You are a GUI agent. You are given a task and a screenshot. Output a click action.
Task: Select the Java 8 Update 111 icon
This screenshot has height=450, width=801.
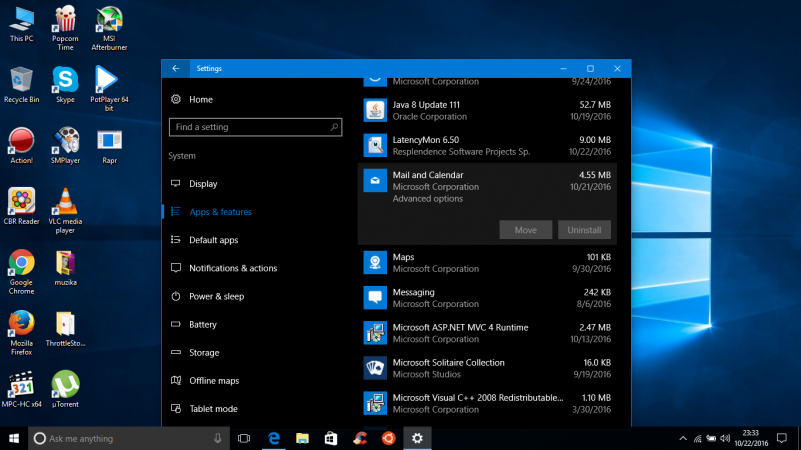coord(375,110)
